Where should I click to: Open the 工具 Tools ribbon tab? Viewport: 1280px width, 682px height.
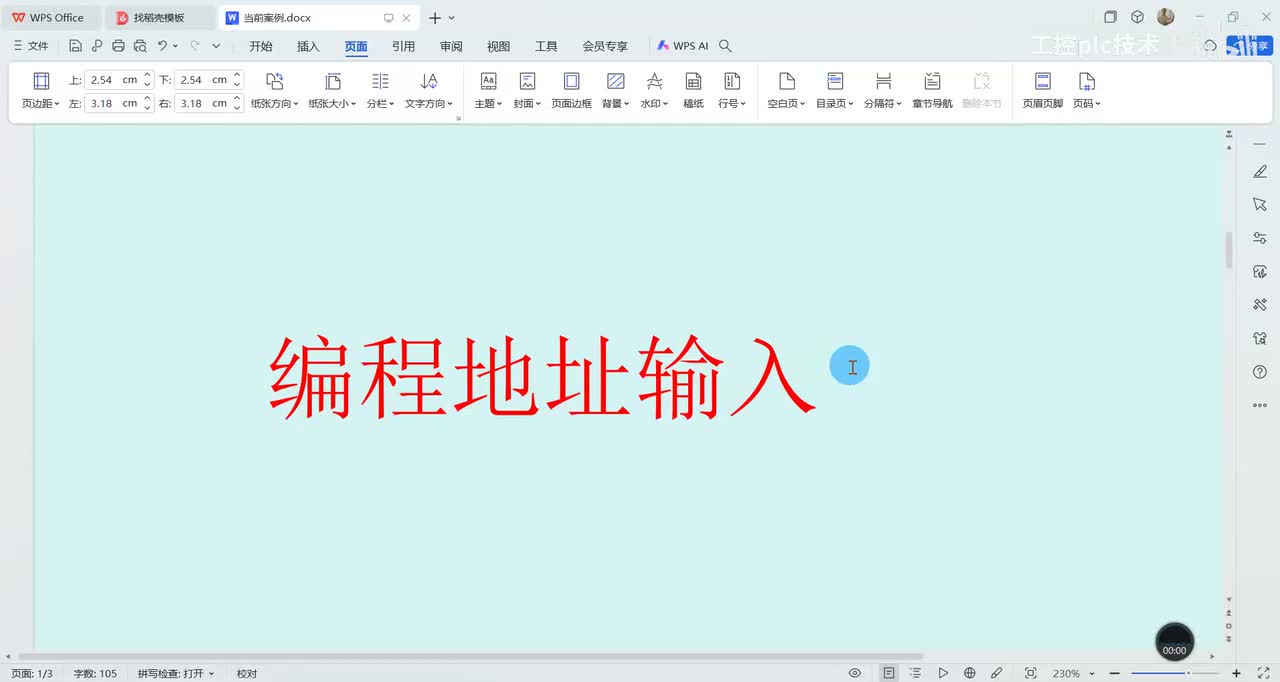click(546, 46)
